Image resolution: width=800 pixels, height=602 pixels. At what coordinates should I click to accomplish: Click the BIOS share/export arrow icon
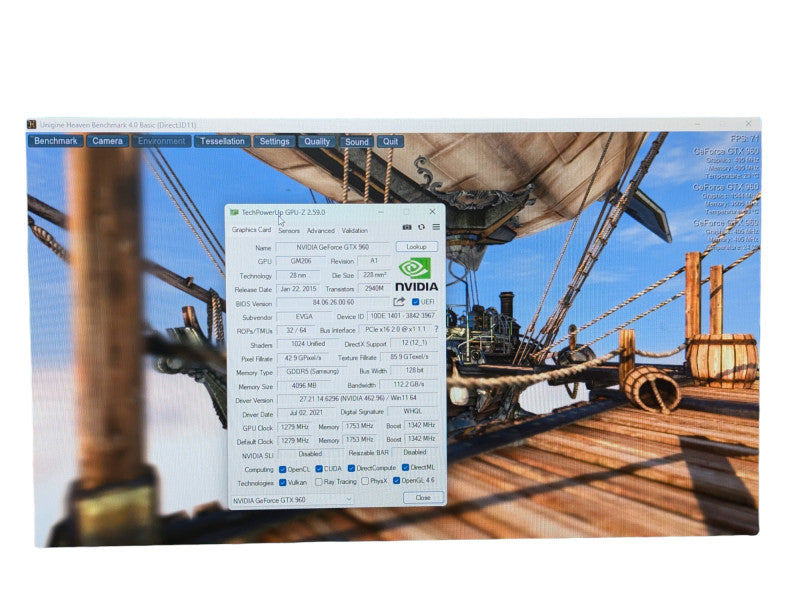[399, 302]
